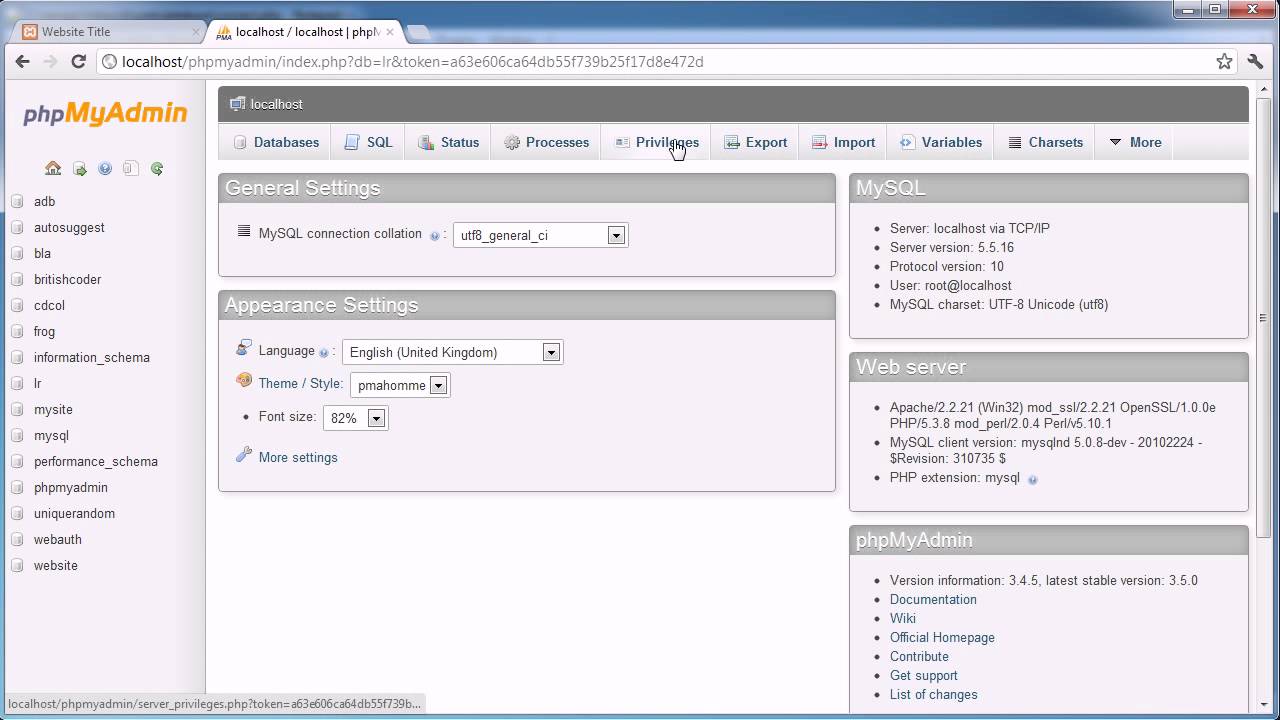Click the green Reload navigation icon

[157, 169]
